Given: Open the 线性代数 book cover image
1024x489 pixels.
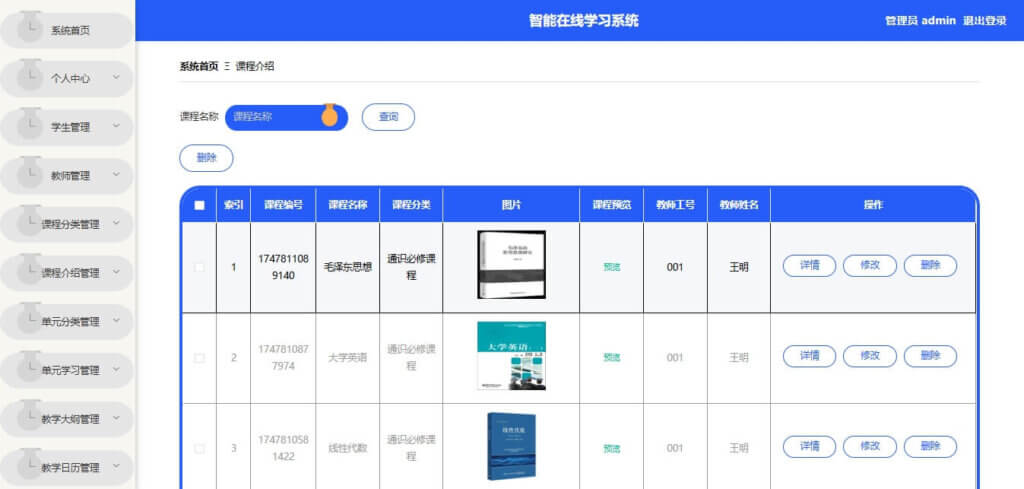Looking at the screenshot, I should click(511, 446).
